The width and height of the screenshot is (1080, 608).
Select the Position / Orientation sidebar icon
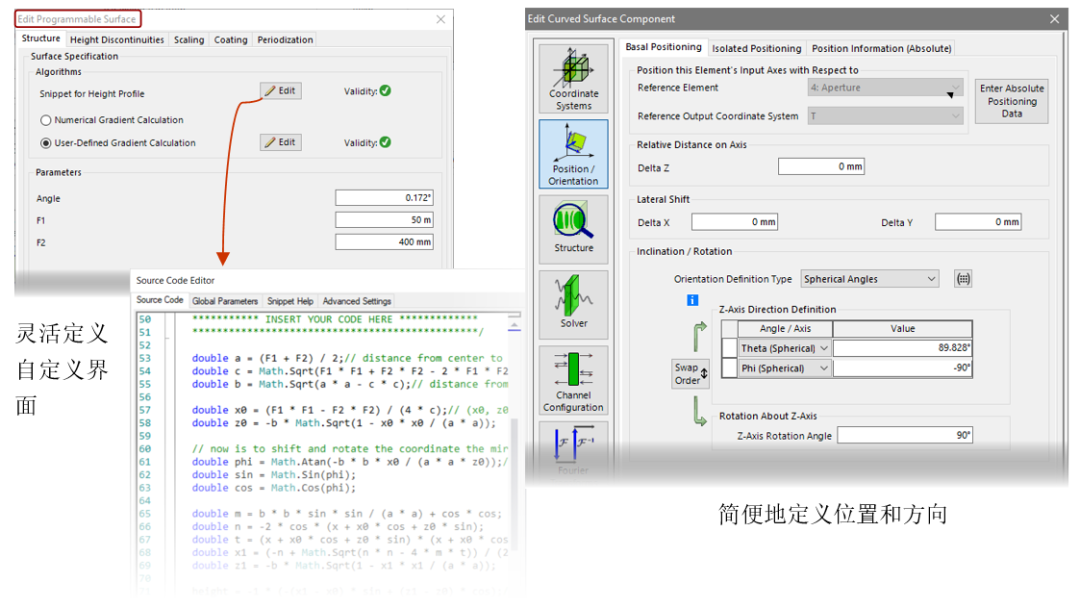click(573, 154)
